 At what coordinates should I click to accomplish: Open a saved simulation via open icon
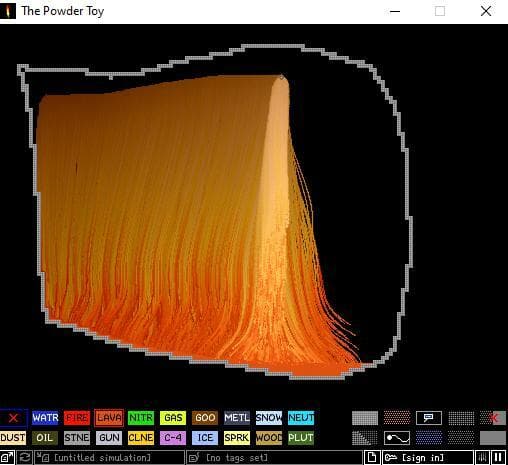pyautogui.click(x=7, y=458)
